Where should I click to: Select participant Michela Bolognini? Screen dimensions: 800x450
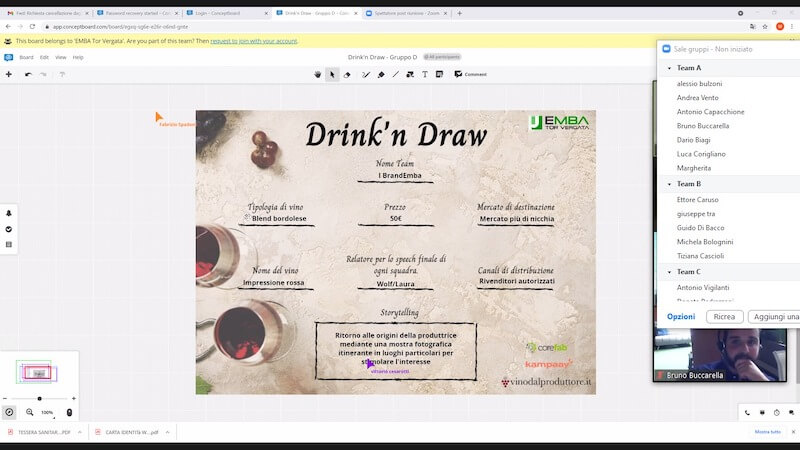coord(705,242)
